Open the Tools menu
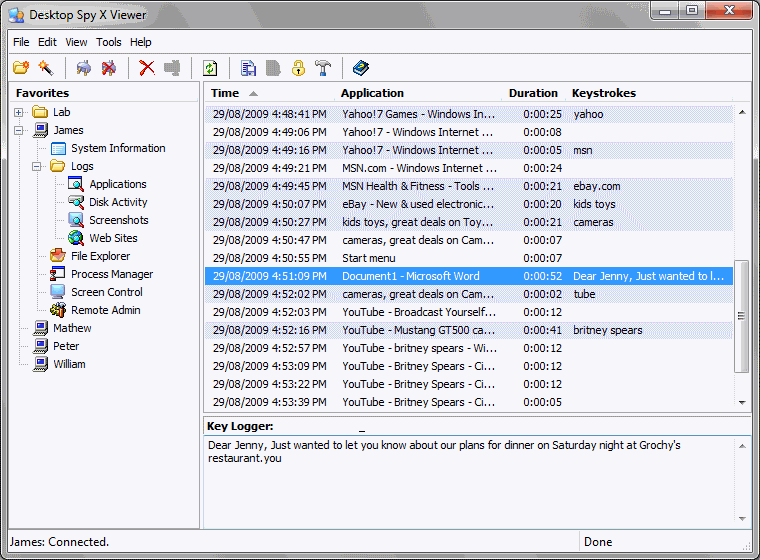 109,42
